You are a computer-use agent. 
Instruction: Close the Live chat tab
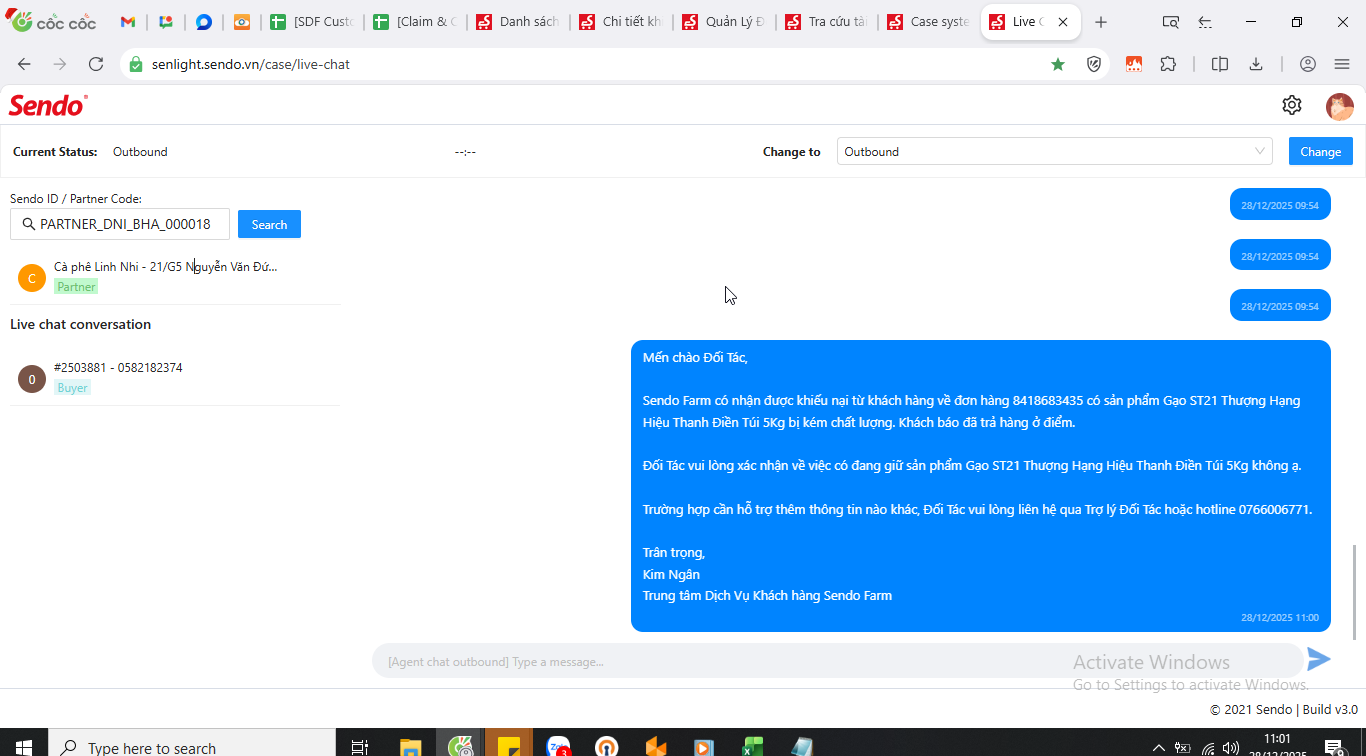pos(1063,22)
